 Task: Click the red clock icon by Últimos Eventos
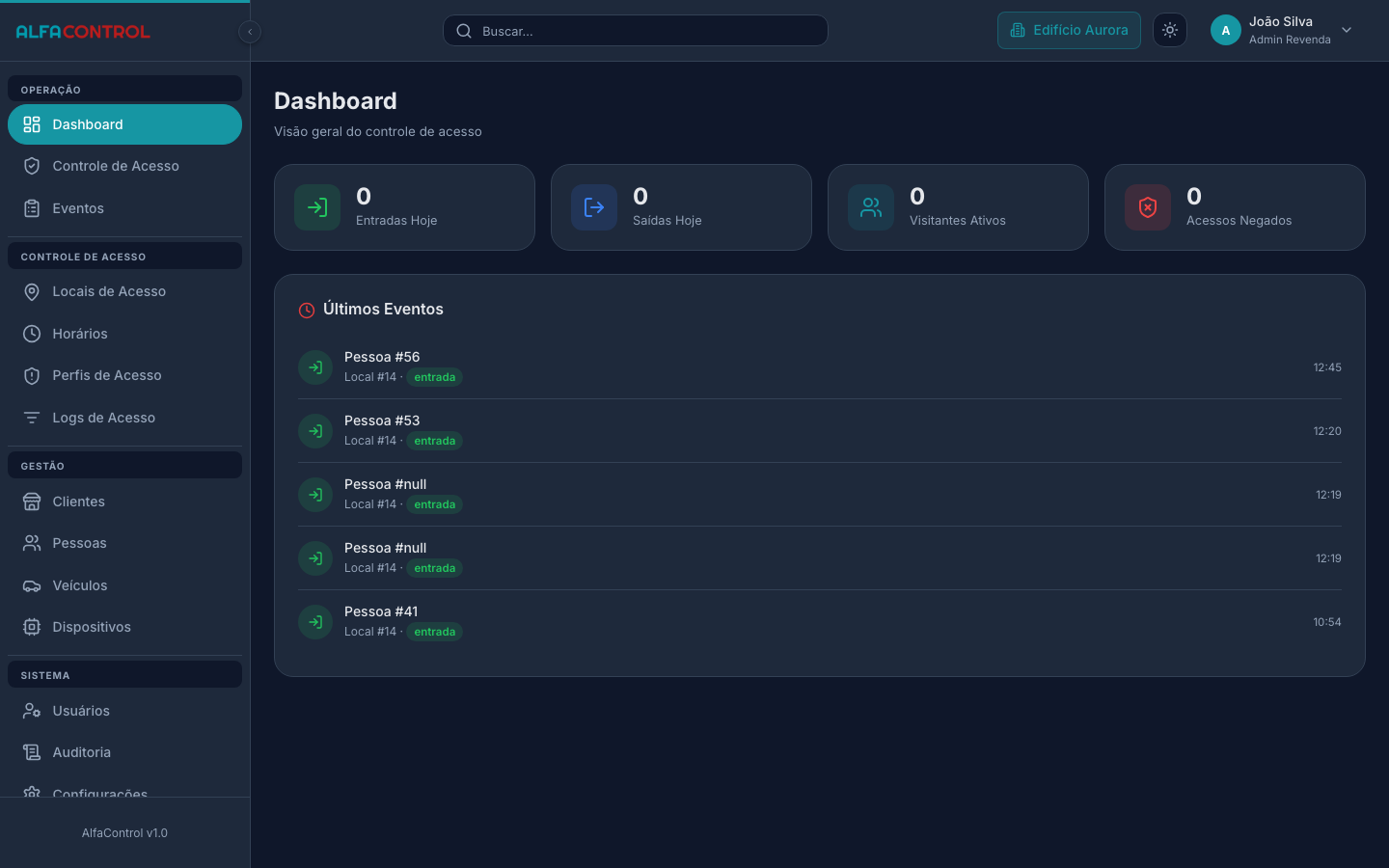pos(307,310)
